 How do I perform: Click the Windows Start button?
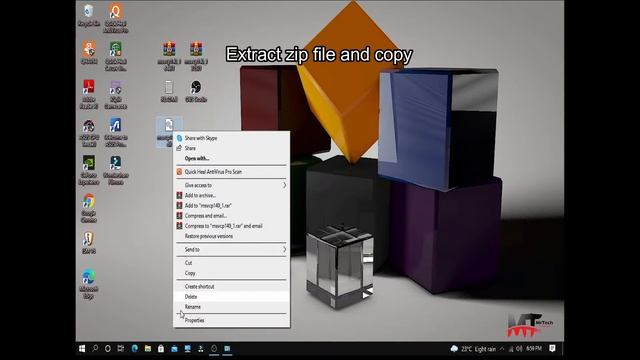82,349
